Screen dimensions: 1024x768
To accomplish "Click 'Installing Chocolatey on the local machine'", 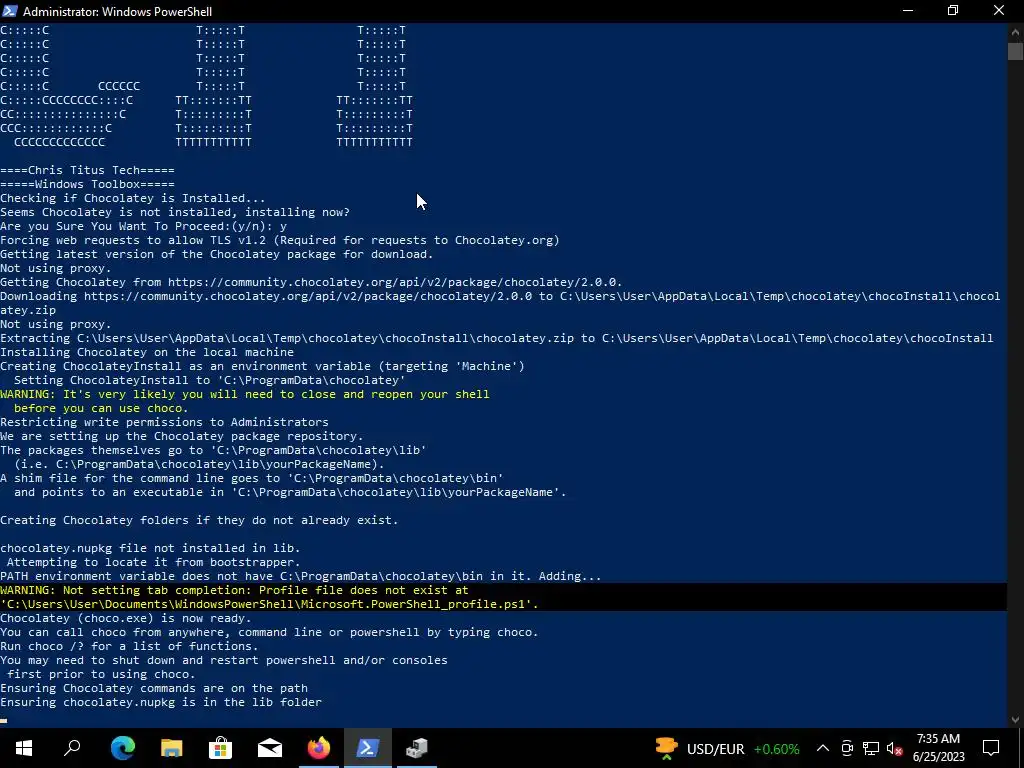I will [x=147, y=352].
